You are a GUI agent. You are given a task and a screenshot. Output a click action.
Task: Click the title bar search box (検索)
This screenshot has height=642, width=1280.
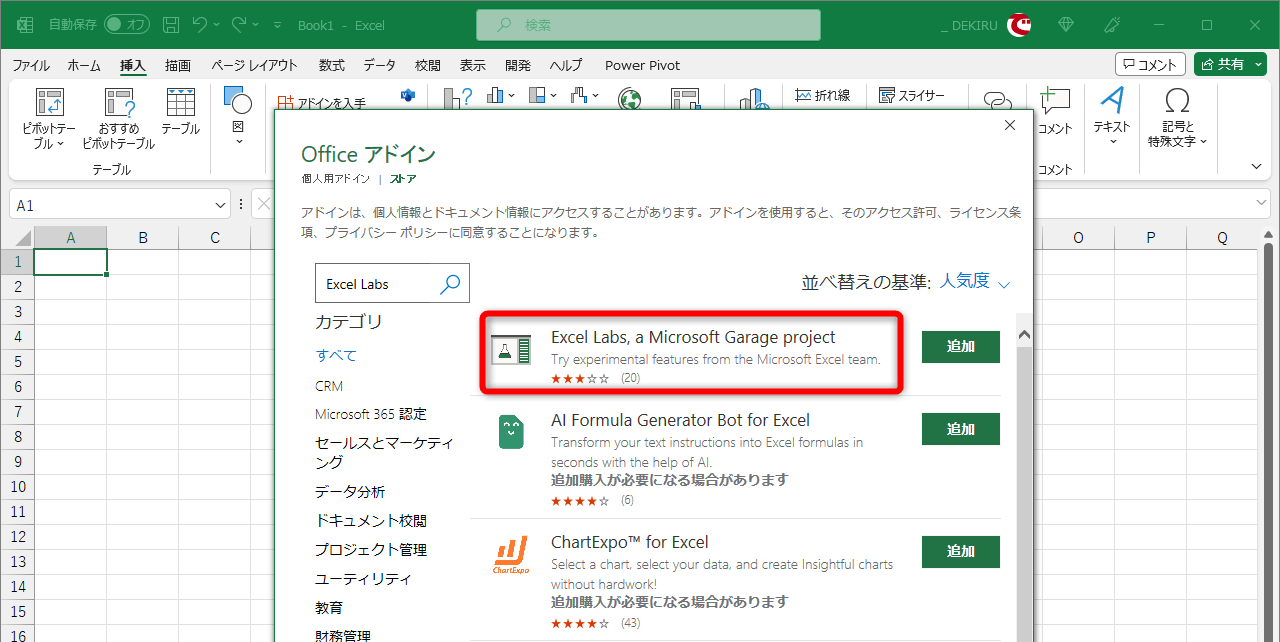(x=648, y=25)
